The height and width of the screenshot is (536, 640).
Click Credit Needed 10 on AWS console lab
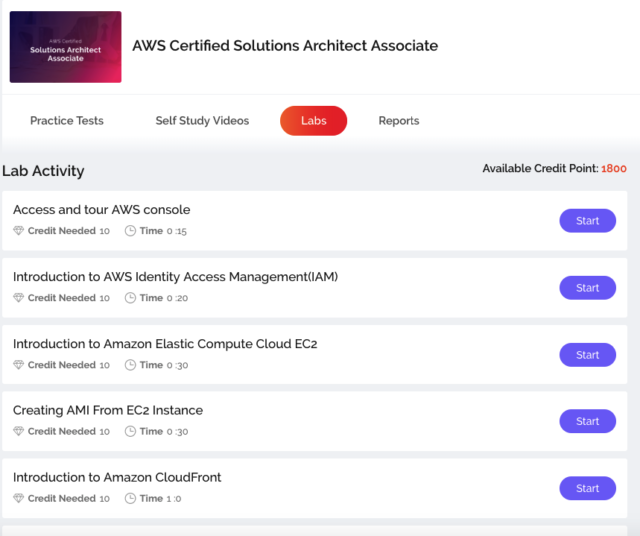[69, 231]
